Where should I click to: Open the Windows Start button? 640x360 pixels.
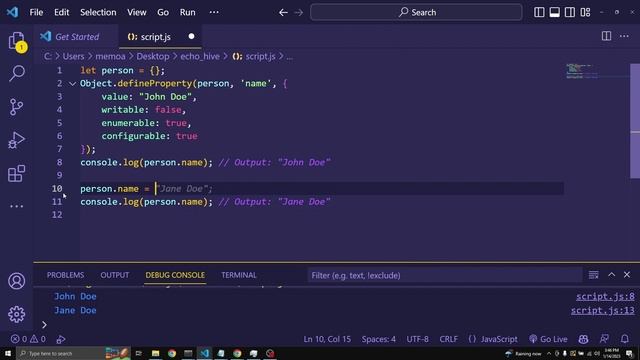pos(8,353)
